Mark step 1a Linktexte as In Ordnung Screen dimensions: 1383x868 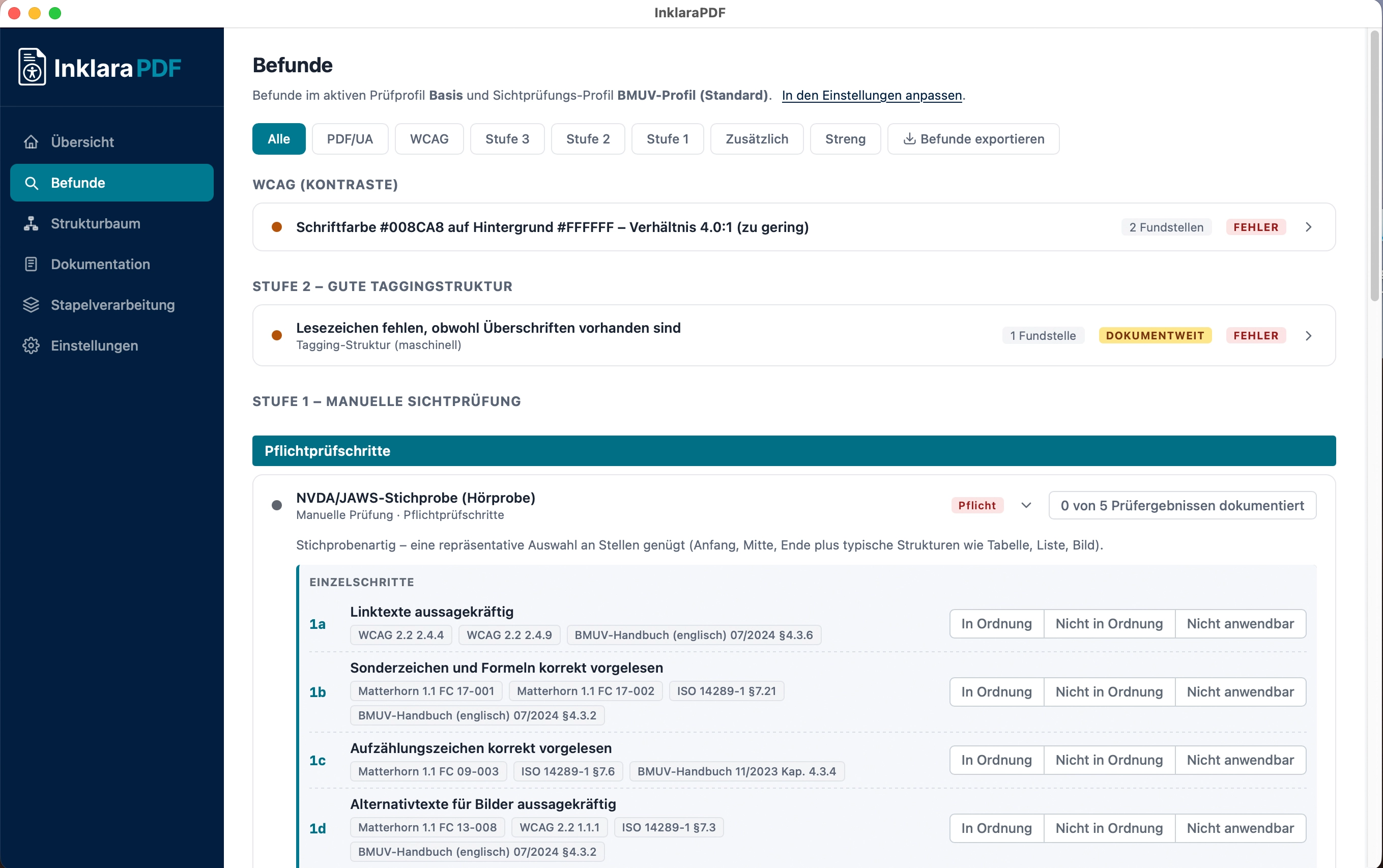pyautogui.click(x=997, y=623)
